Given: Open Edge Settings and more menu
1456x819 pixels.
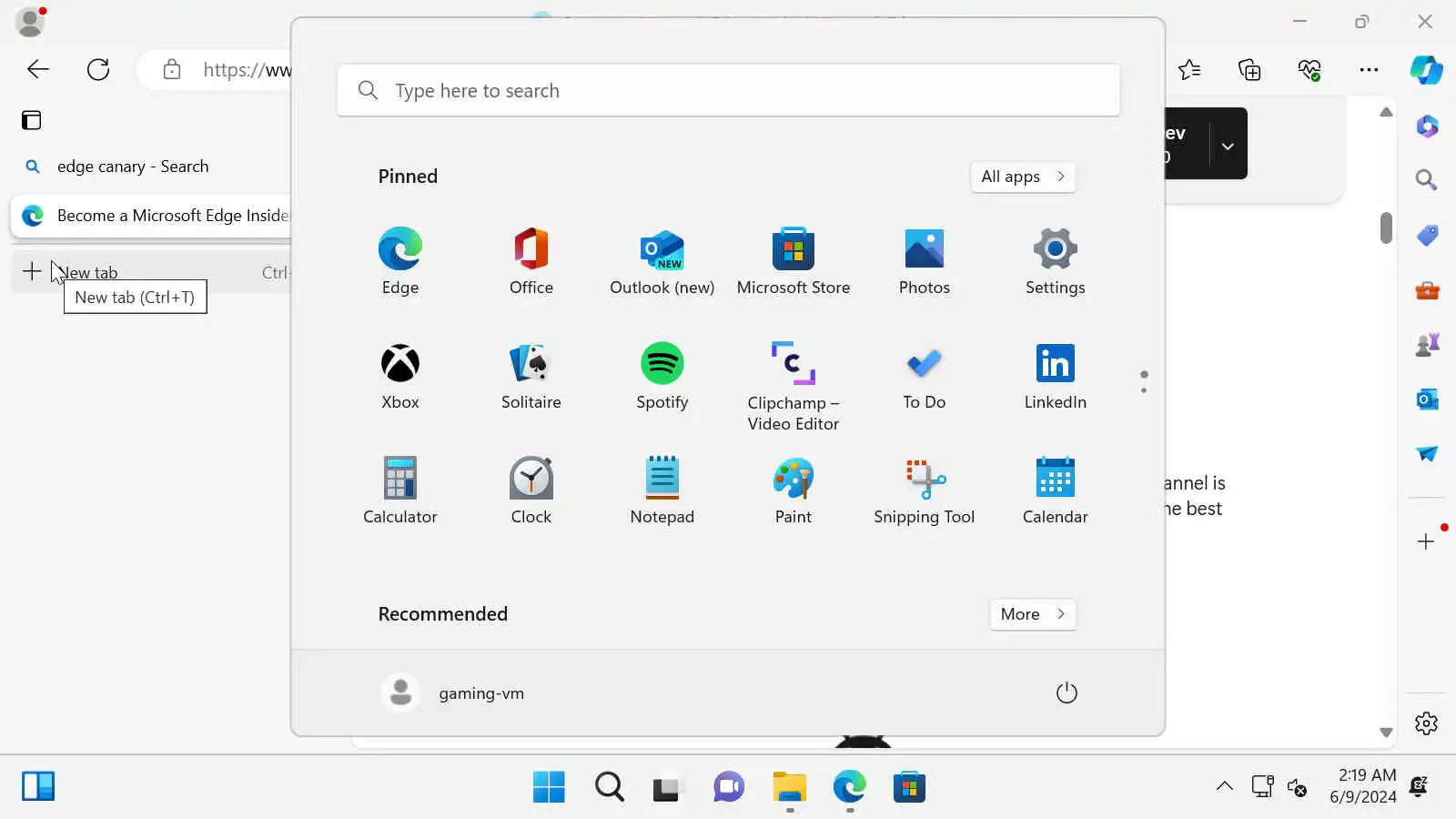Looking at the screenshot, I should [x=1369, y=69].
